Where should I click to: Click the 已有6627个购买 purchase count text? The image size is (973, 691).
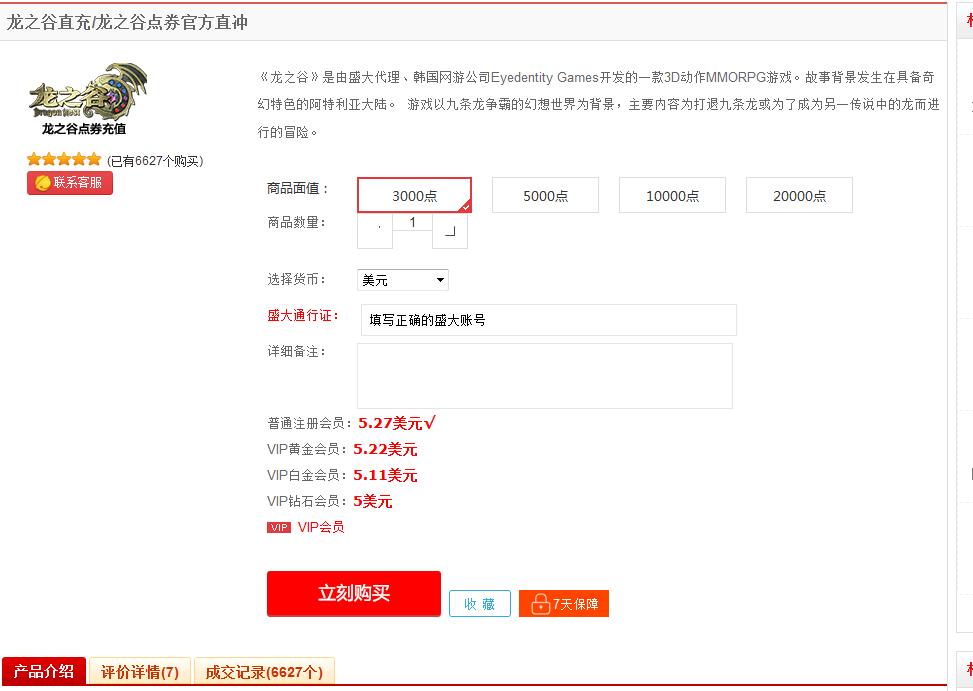[x=155, y=161]
